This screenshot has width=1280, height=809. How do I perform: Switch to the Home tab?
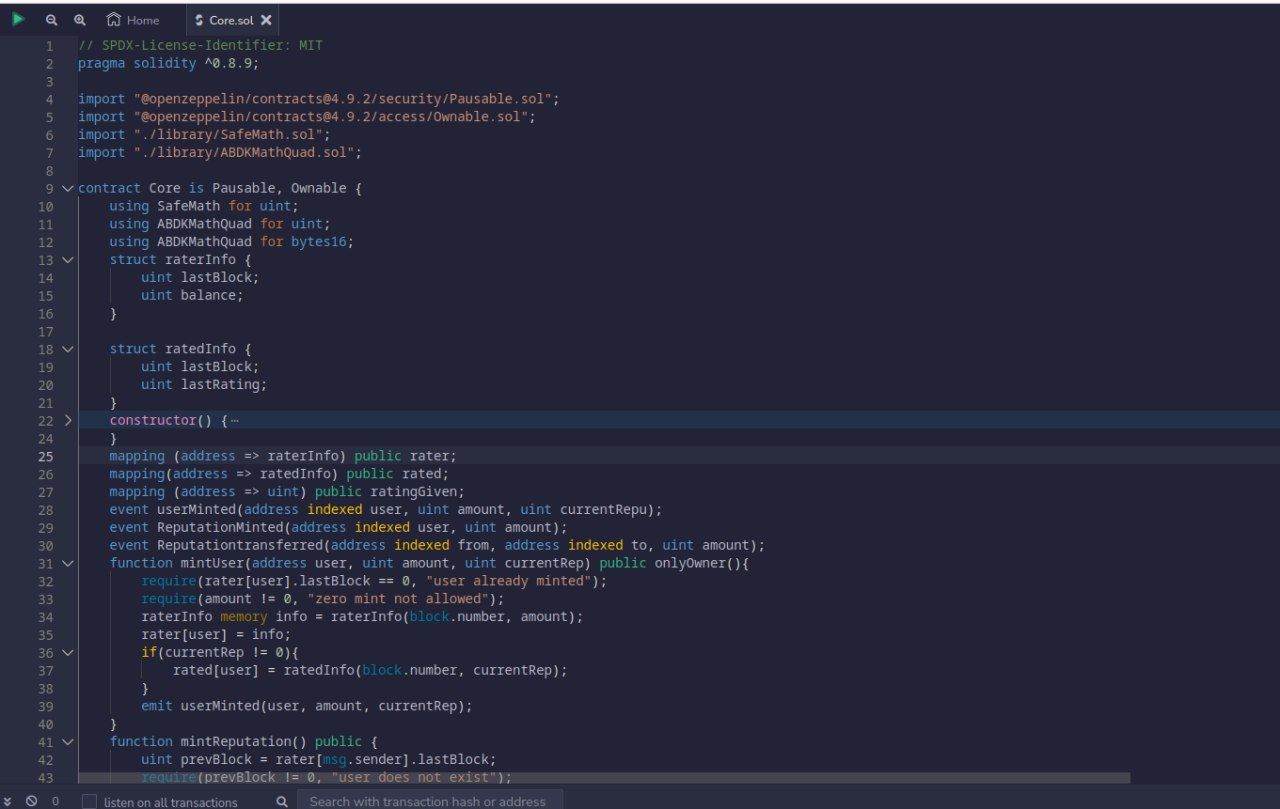[133, 20]
